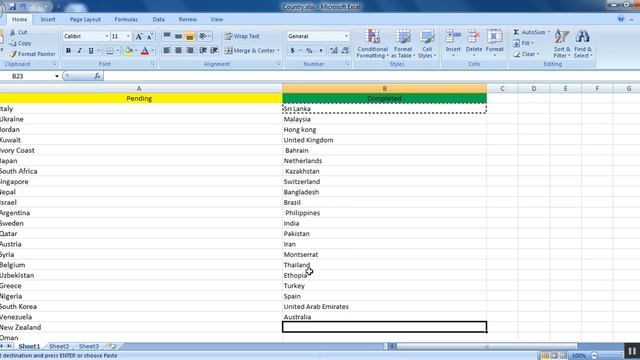Switch to the Page Layout tab
Viewport: 640px width, 360px height.
[85, 19]
